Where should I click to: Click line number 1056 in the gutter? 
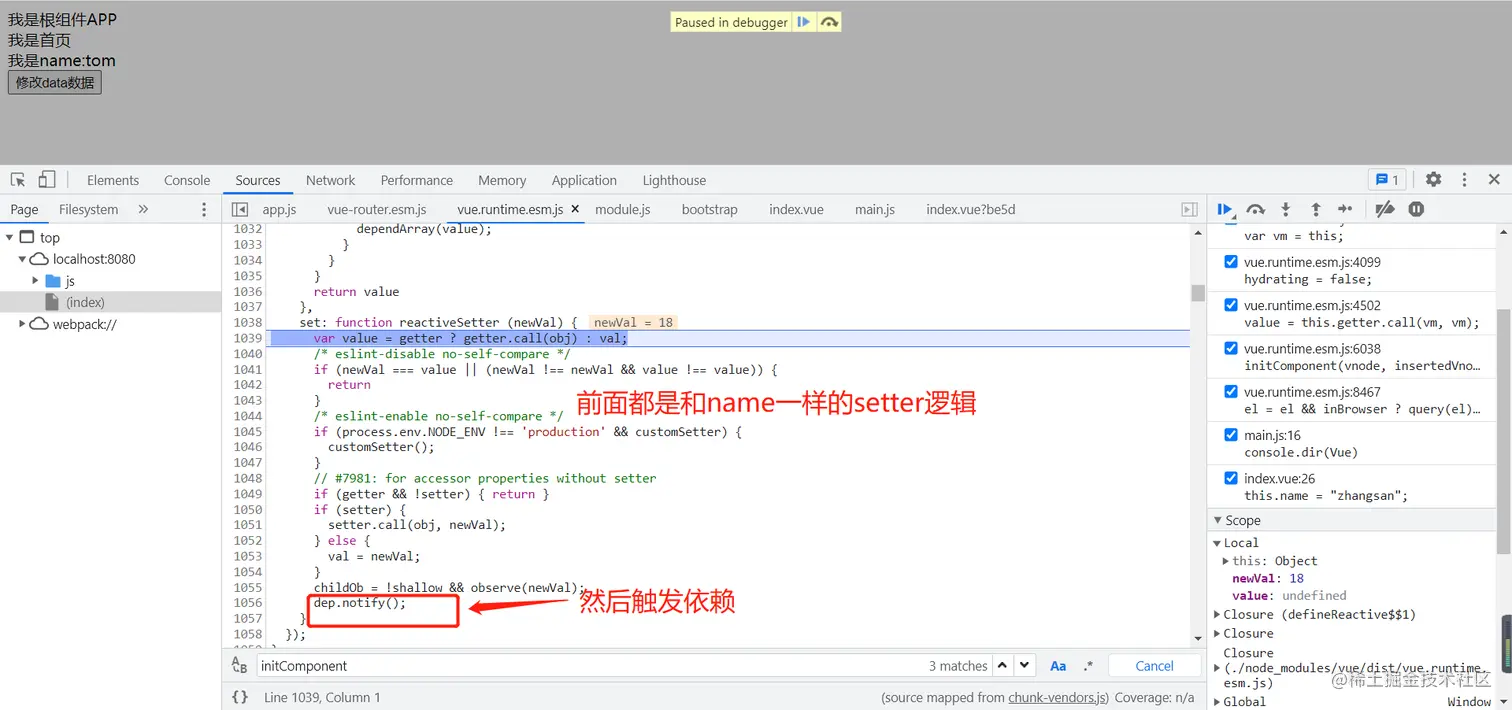pyautogui.click(x=247, y=603)
